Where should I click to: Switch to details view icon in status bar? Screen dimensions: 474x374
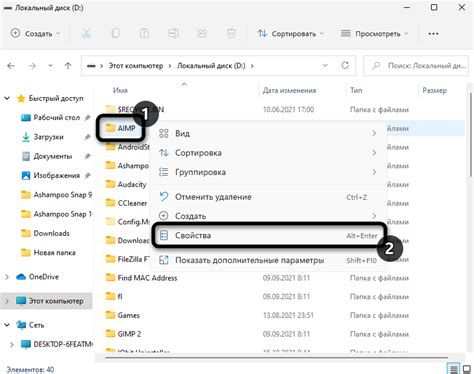pyautogui.click(x=453, y=369)
